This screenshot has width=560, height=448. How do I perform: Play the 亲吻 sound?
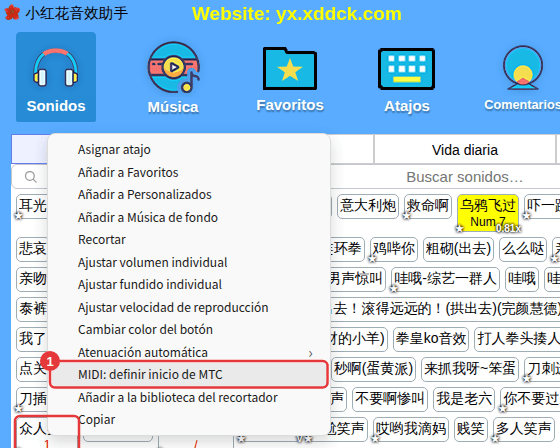[32, 279]
